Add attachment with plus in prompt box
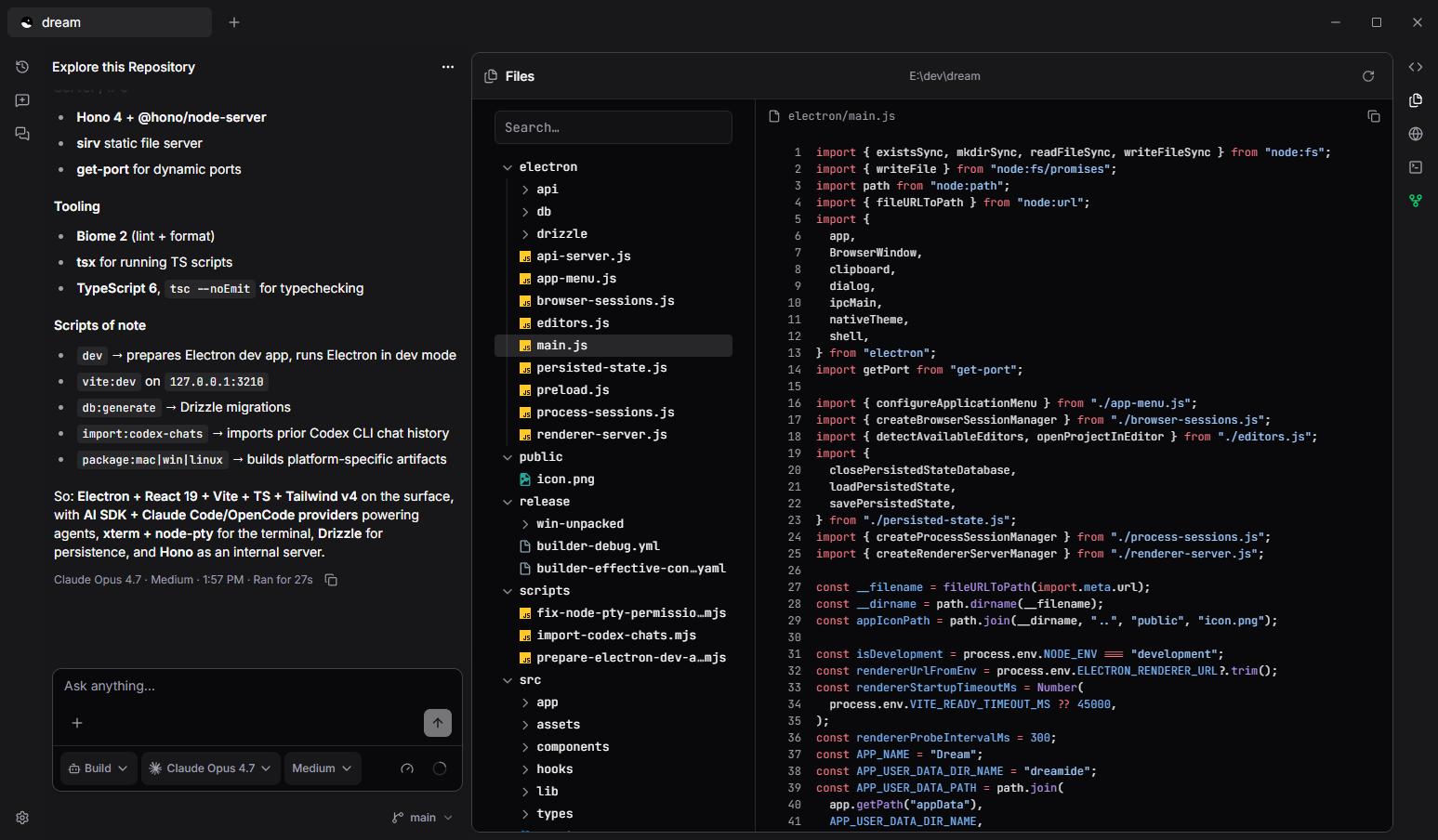1438x840 pixels. click(77, 723)
